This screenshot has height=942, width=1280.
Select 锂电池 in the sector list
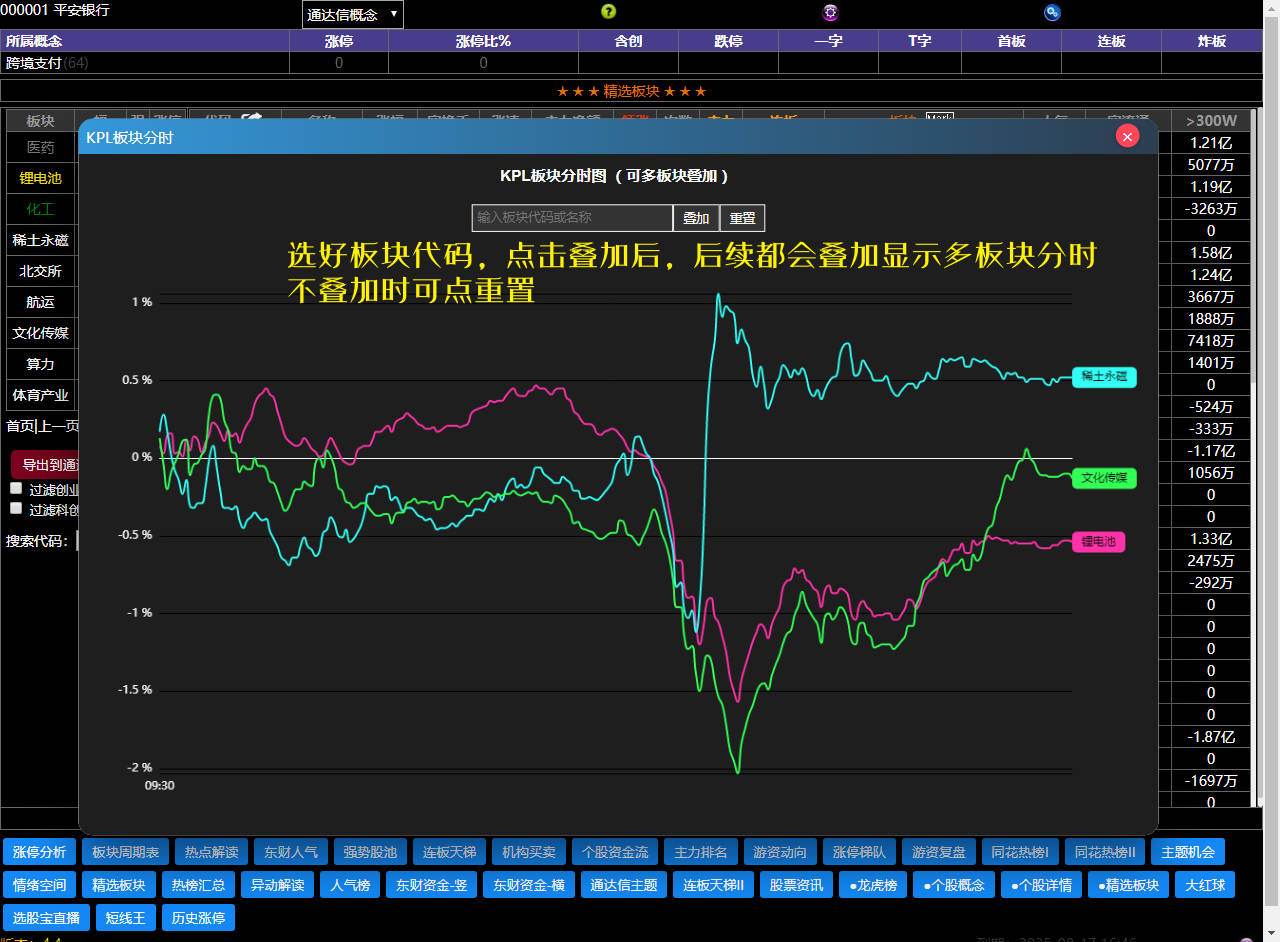click(x=40, y=178)
